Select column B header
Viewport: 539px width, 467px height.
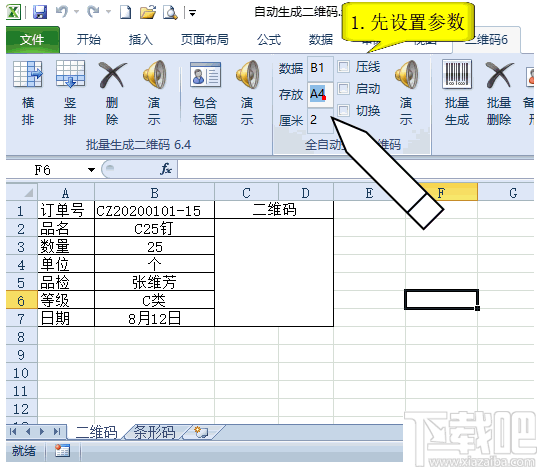(x=154, y=193)
